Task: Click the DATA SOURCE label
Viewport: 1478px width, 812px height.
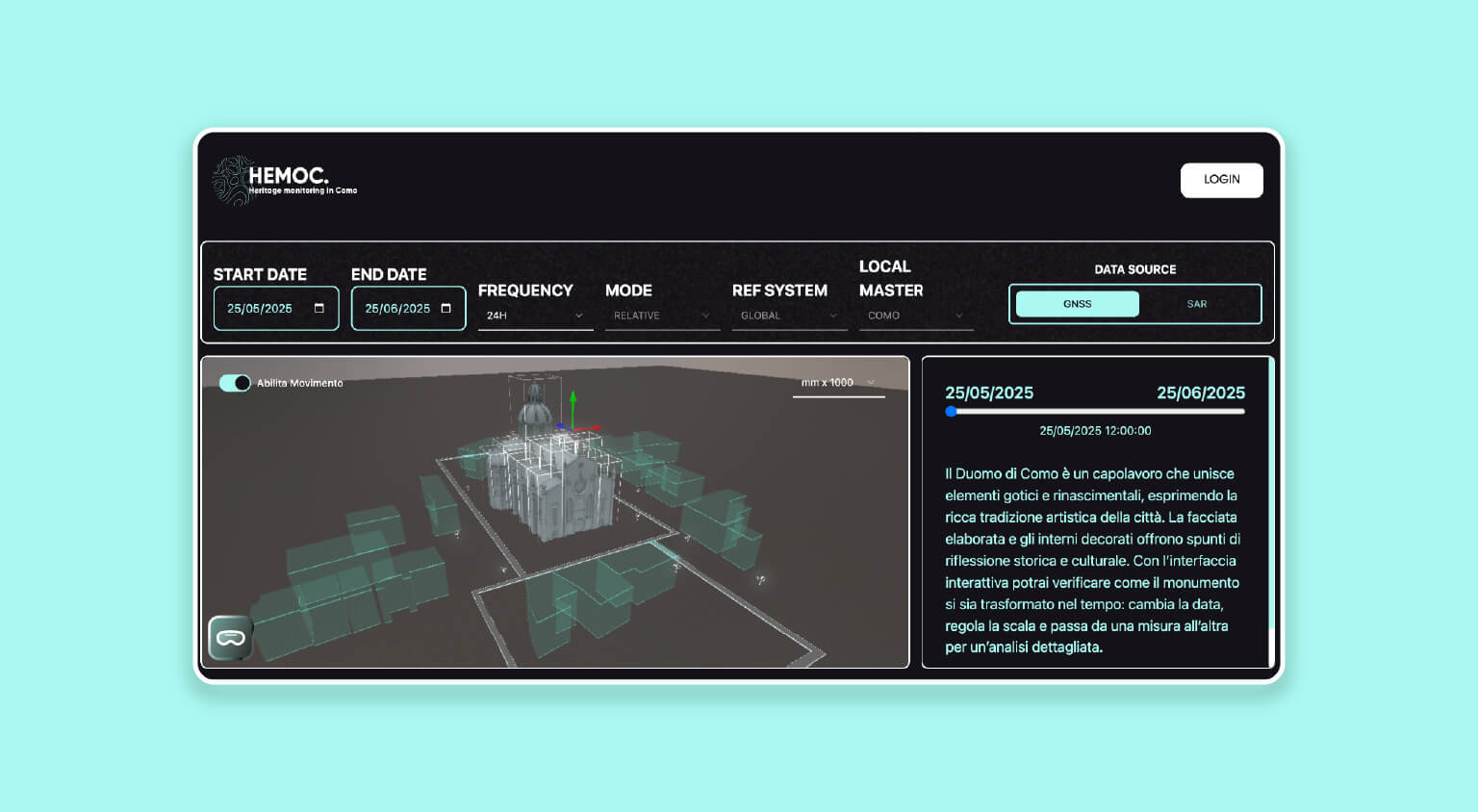Action: [1135, 269]
